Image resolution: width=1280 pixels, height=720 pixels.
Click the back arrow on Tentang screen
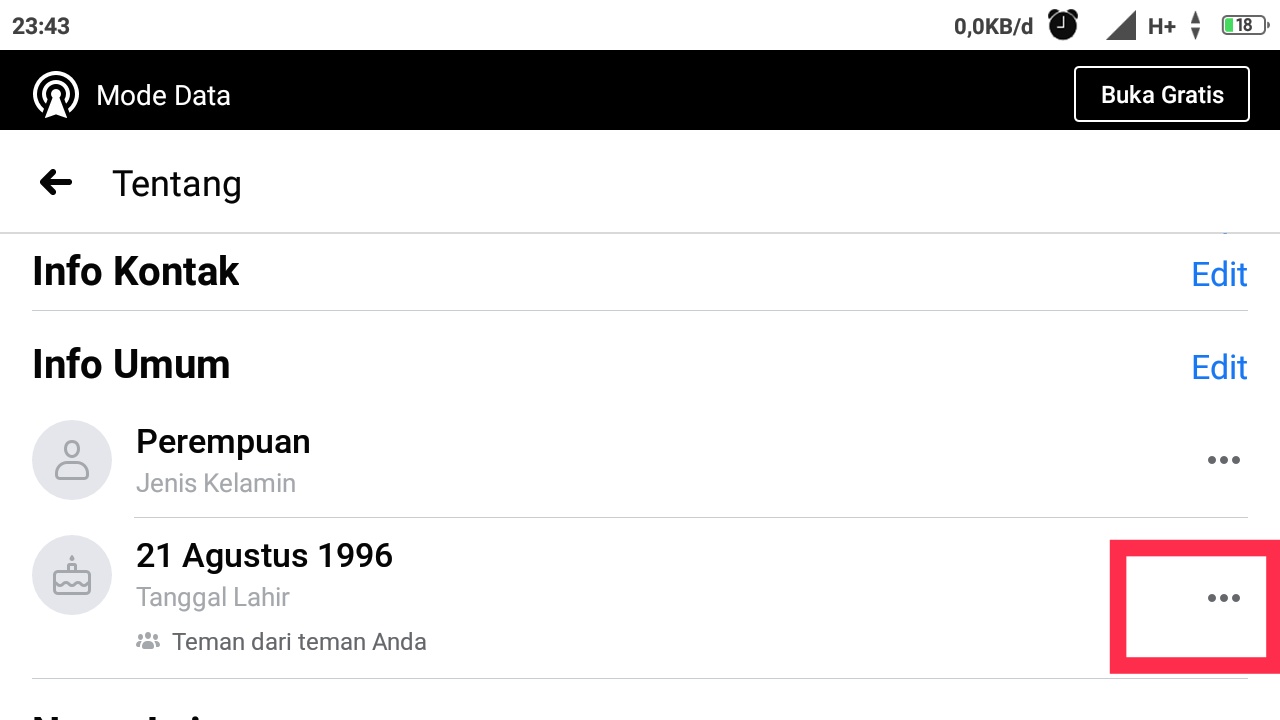click(x=55, y=182)
